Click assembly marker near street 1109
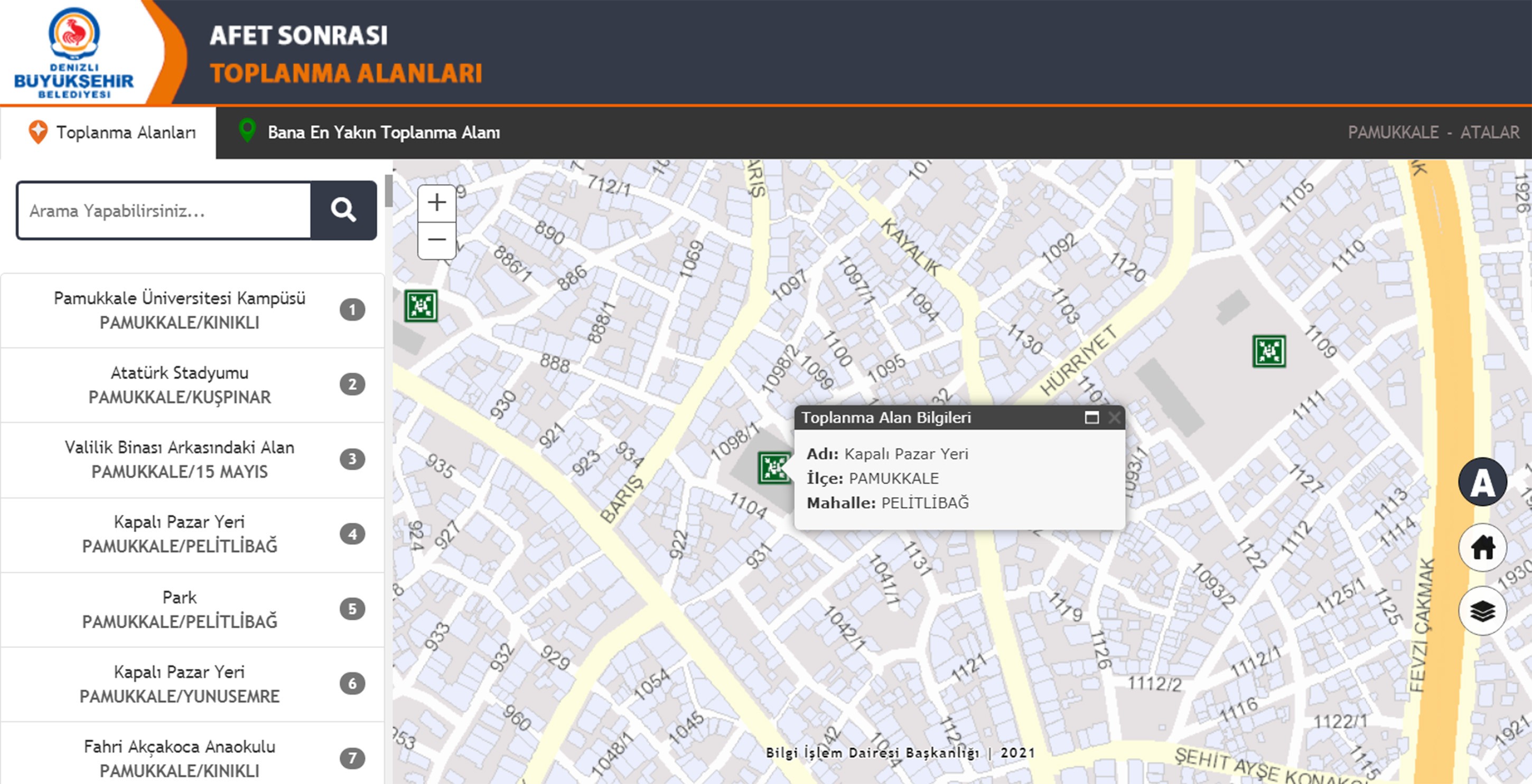Image resolution: width=1532 pixels, height=784 pixels. pos(1269,351)
